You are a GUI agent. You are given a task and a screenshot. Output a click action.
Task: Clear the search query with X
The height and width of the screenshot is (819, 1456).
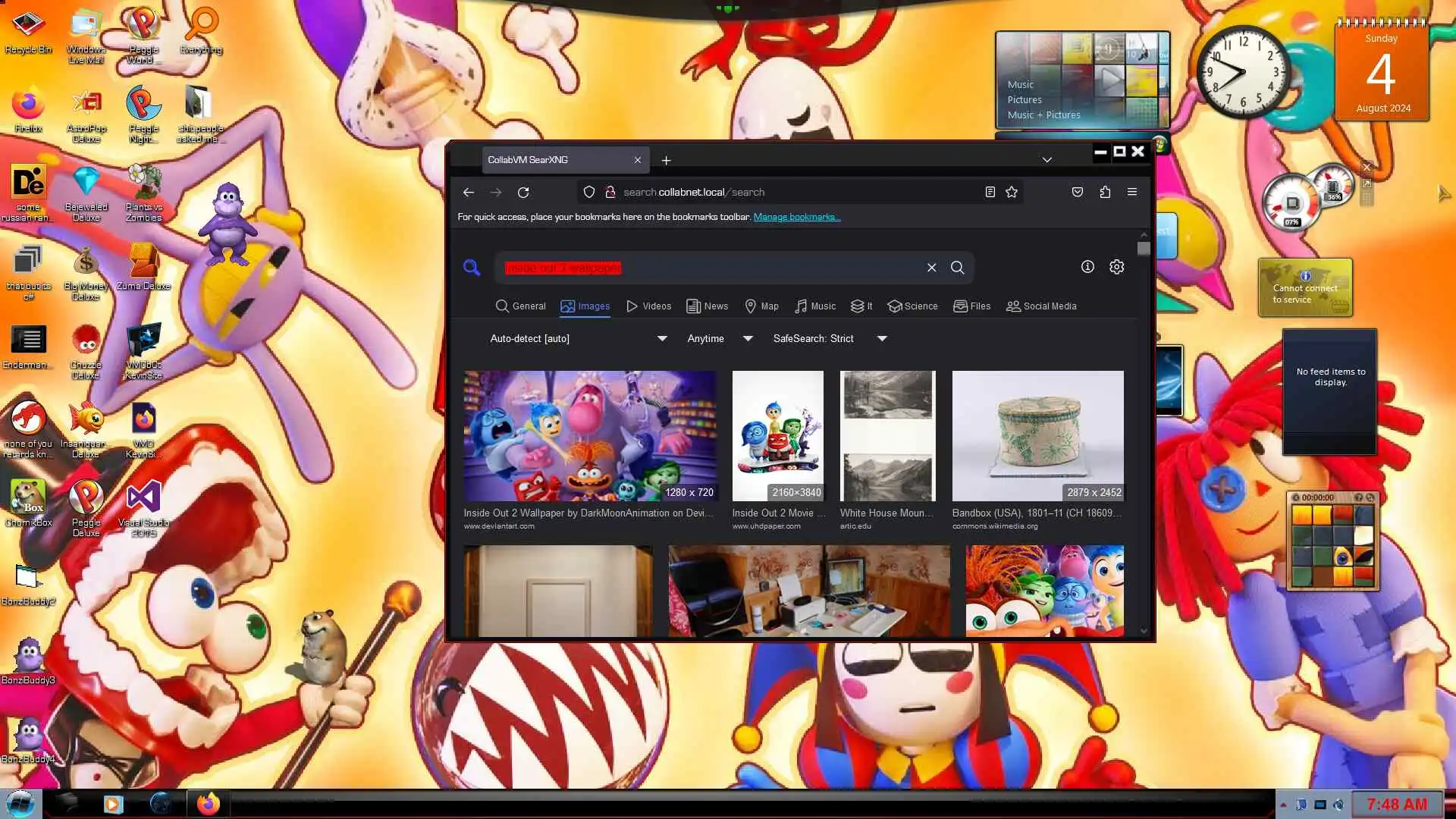coord(931,268)
